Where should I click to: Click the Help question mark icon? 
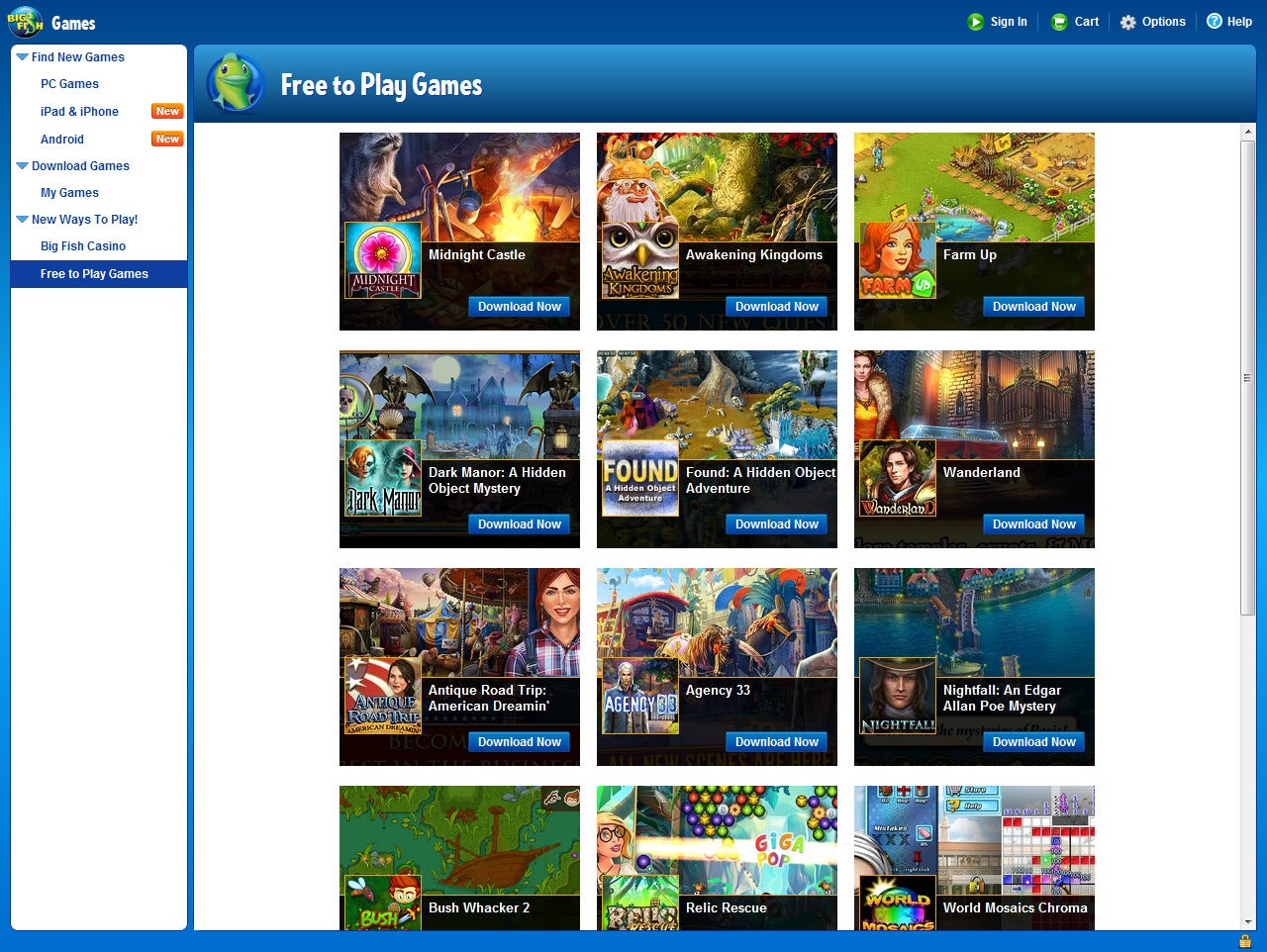coord(1215,21)
